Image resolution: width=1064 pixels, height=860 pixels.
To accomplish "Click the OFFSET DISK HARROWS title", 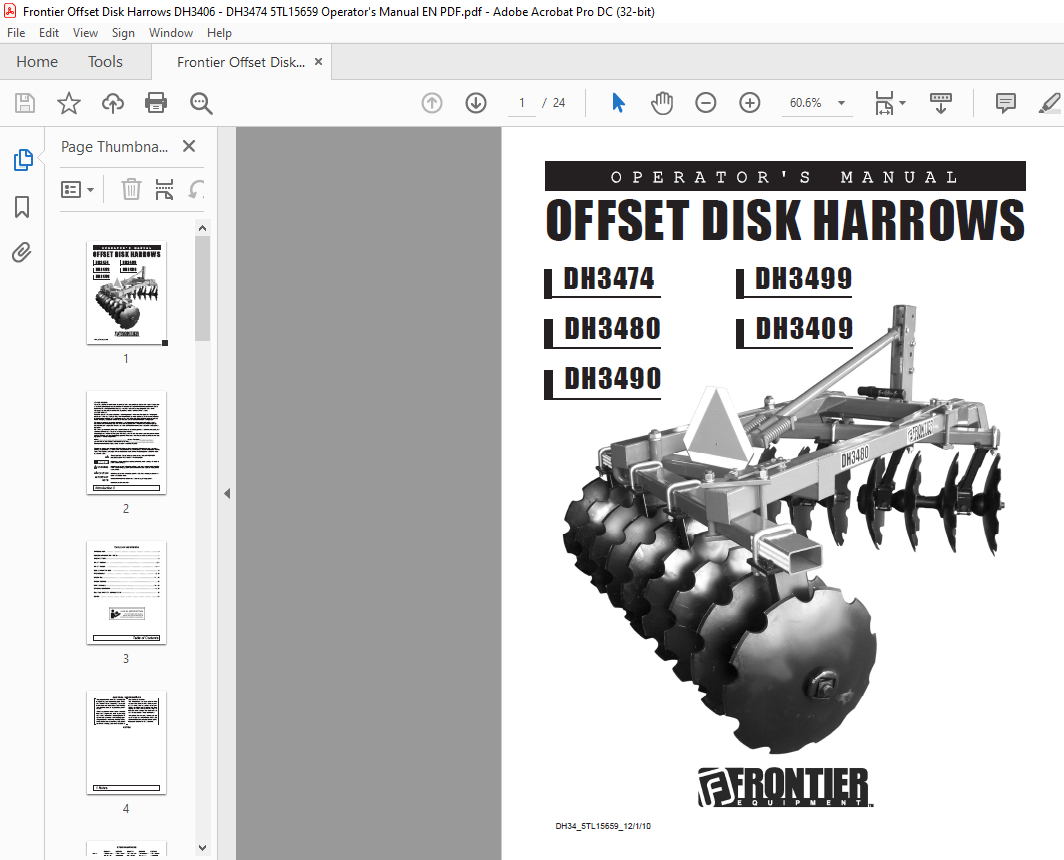I will coord(785,221).
